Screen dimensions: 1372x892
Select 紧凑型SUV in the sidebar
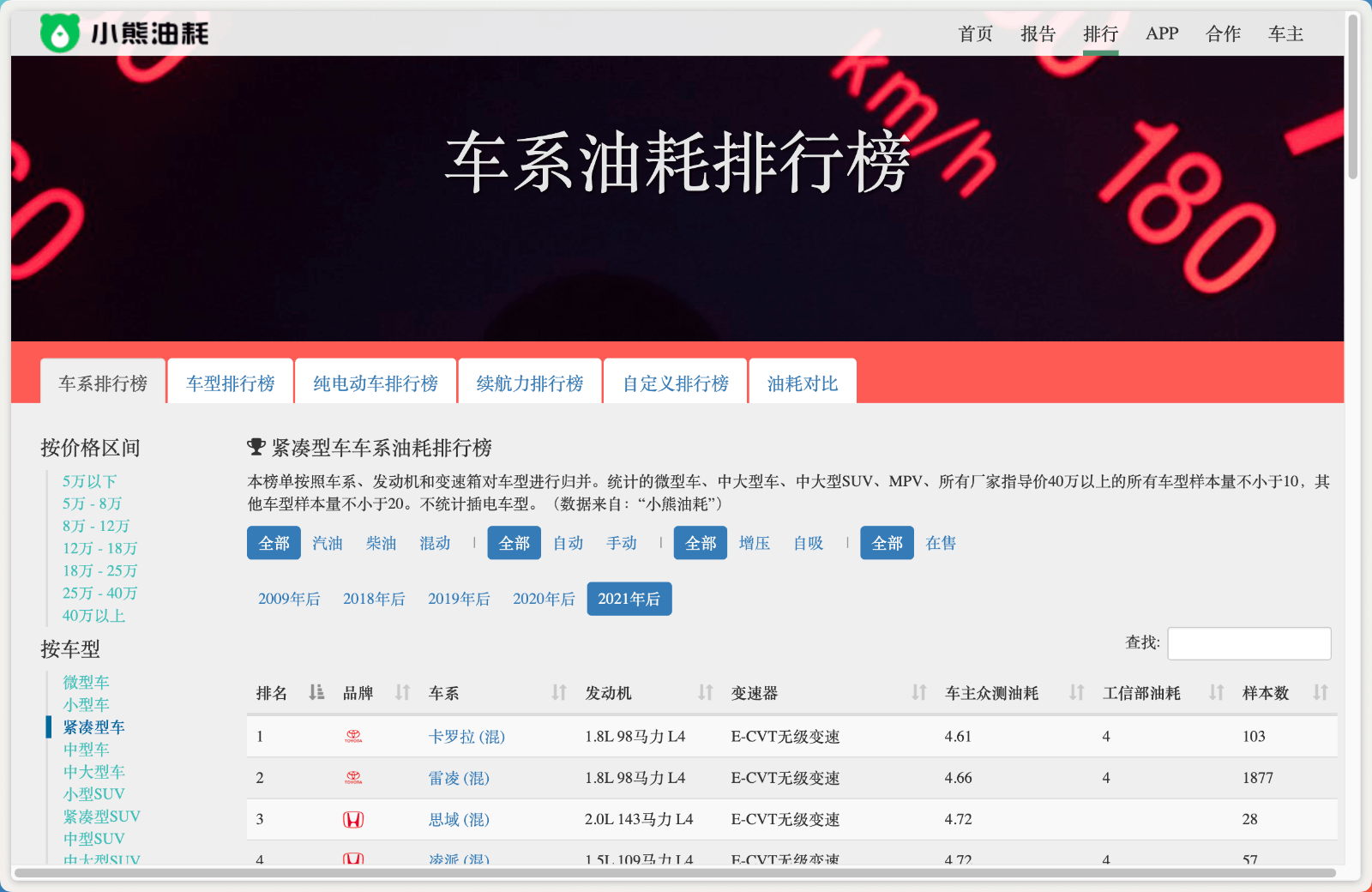(99, 816)
